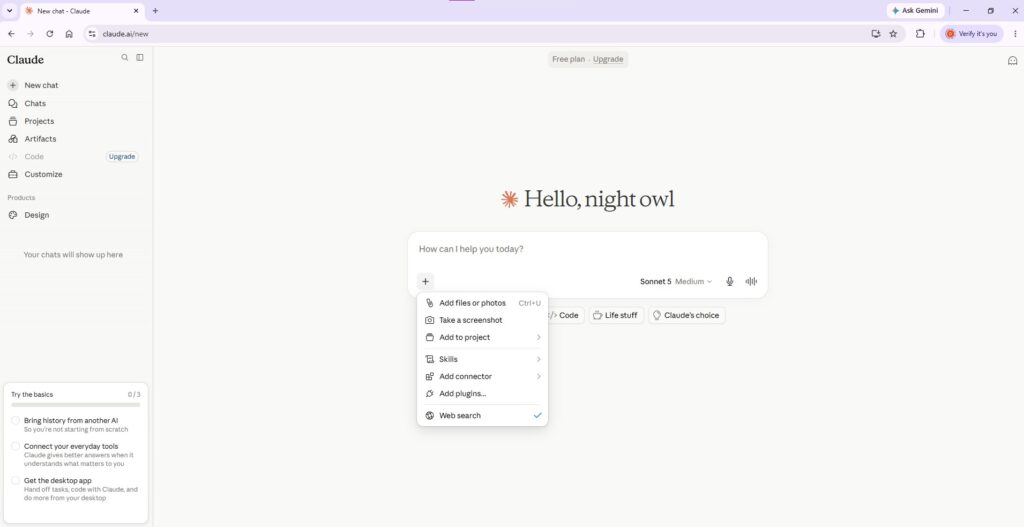The width and height of the screenshot is (1024, 527).
Task: Click the Code suggestion chip
Action: [x=565, y=315]
